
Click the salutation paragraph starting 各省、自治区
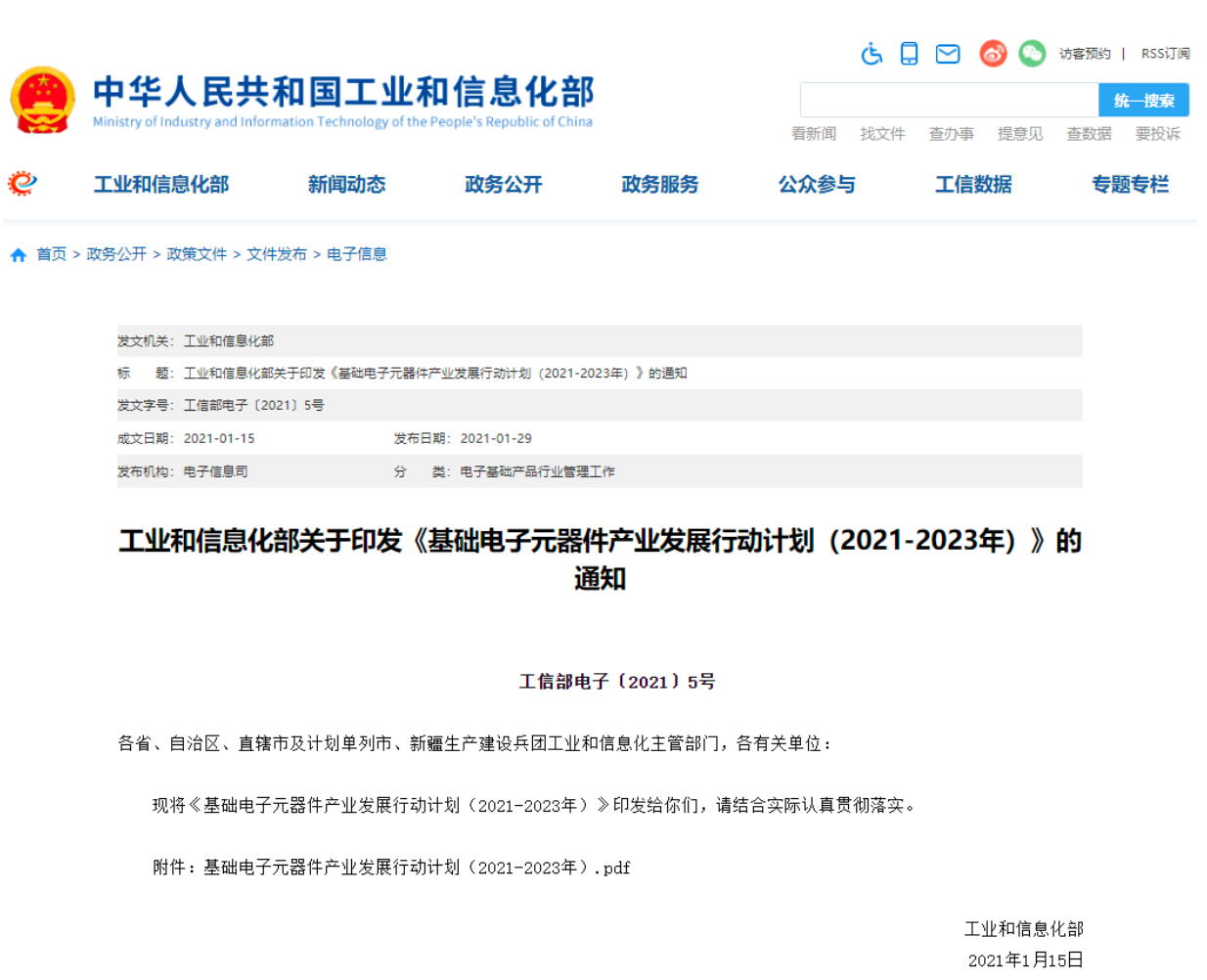(474, 744)
